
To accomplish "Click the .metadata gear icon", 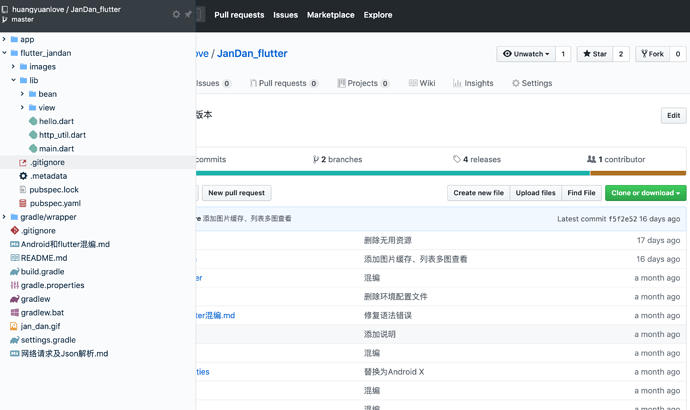I will [23, 176].
